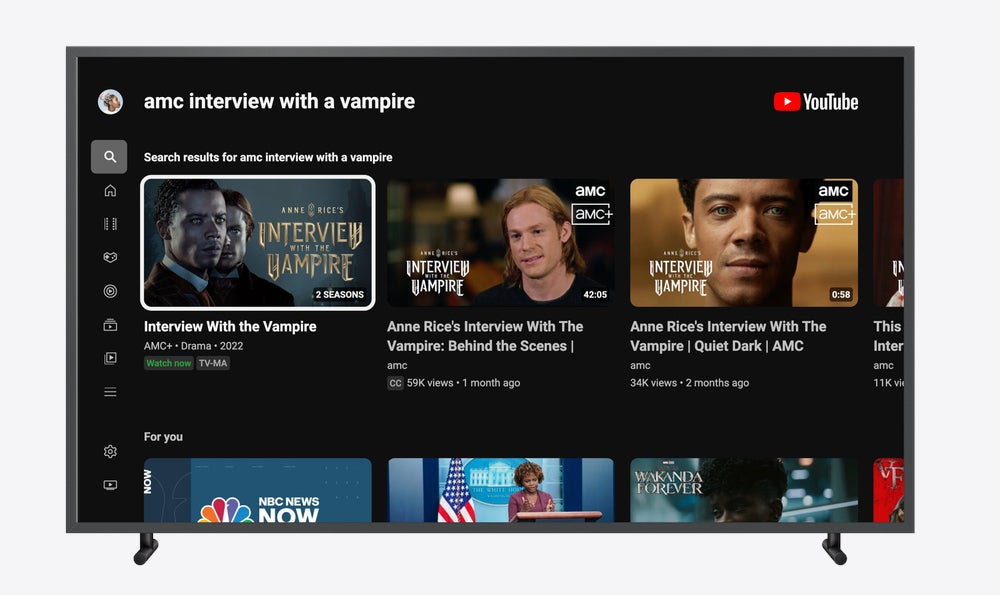The width and height of the screenshot is (1000, 595).
Task: Edit search query 'amc interview with a vampire'
Action: [x=279, y=101]
